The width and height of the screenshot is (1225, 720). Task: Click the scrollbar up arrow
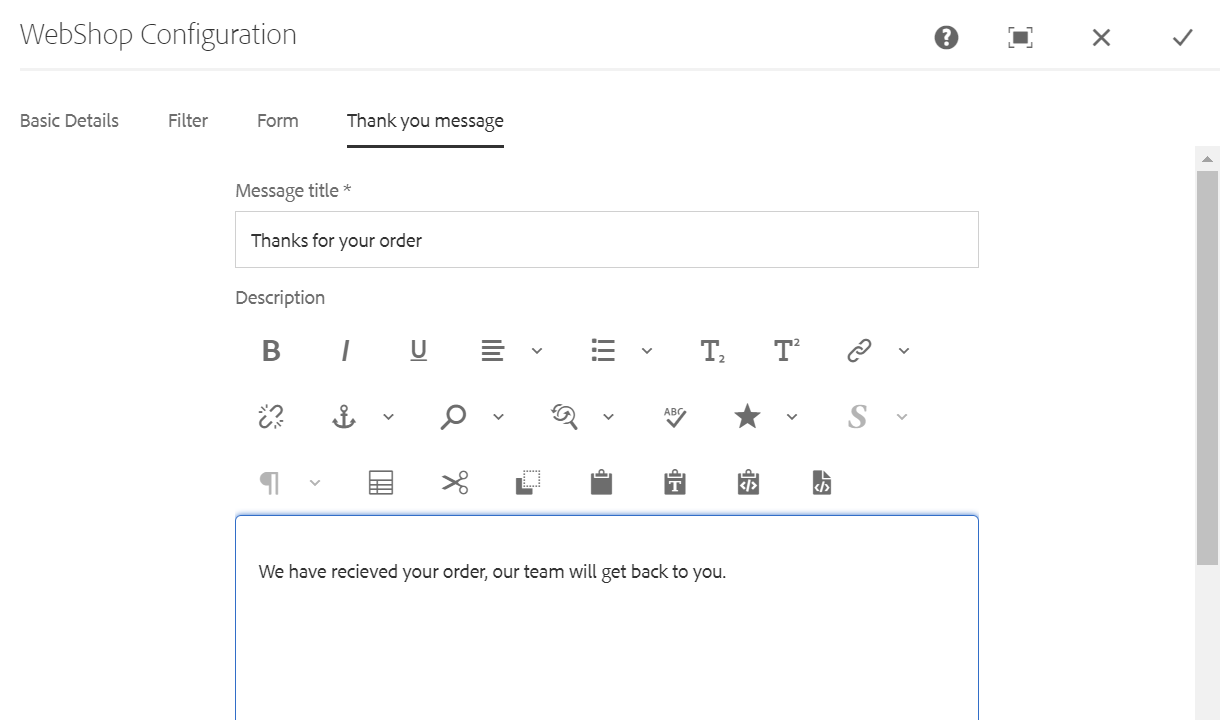tap(1207, 159)
